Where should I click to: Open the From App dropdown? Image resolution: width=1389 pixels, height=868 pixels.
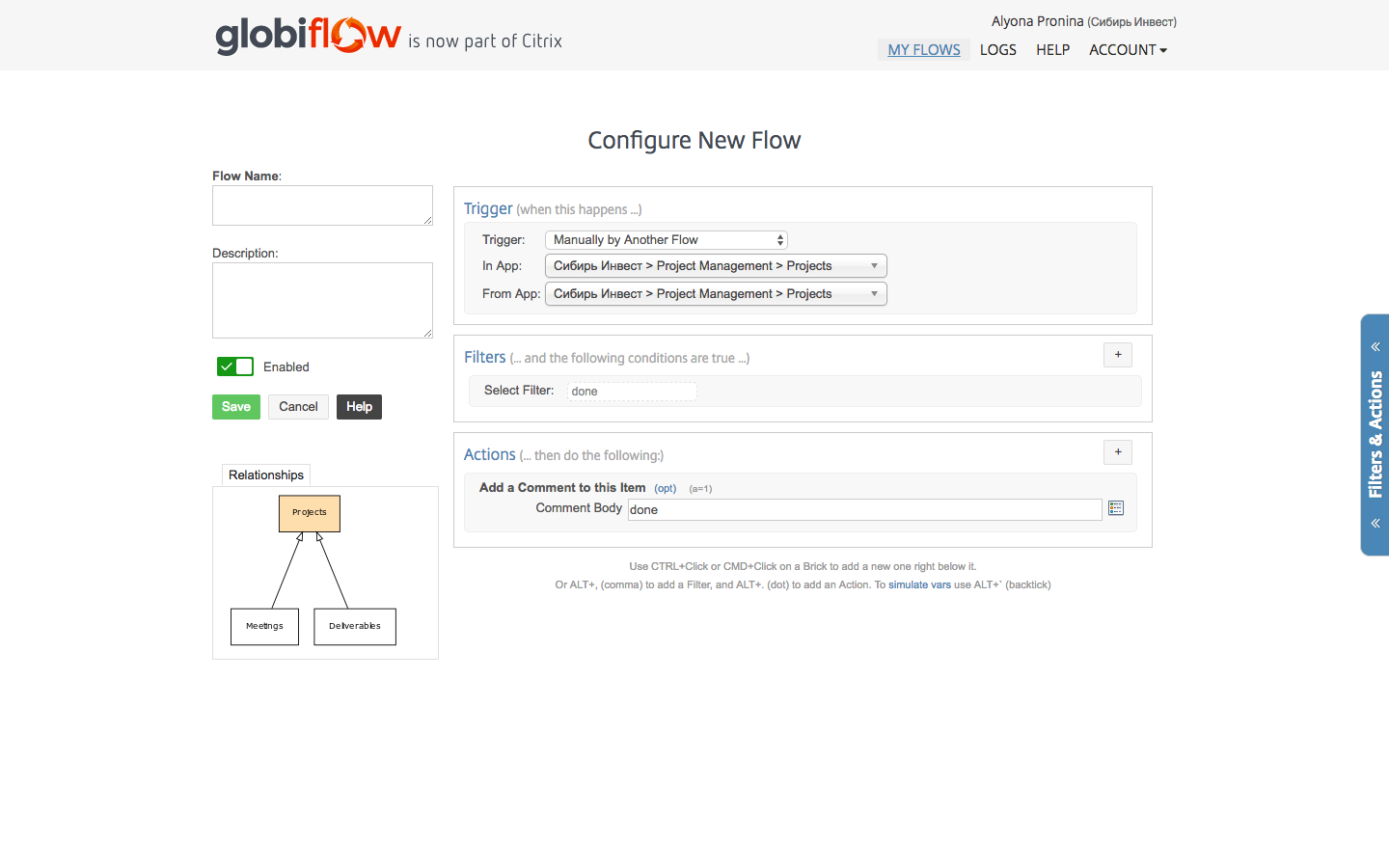pyautogui.click(x=715, y=293)
